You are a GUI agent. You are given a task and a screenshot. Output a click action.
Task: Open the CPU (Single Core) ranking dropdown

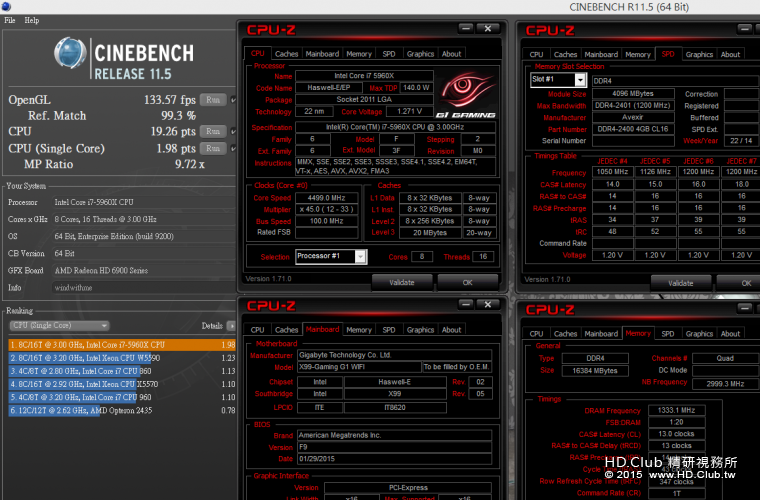tap(59, 326)
